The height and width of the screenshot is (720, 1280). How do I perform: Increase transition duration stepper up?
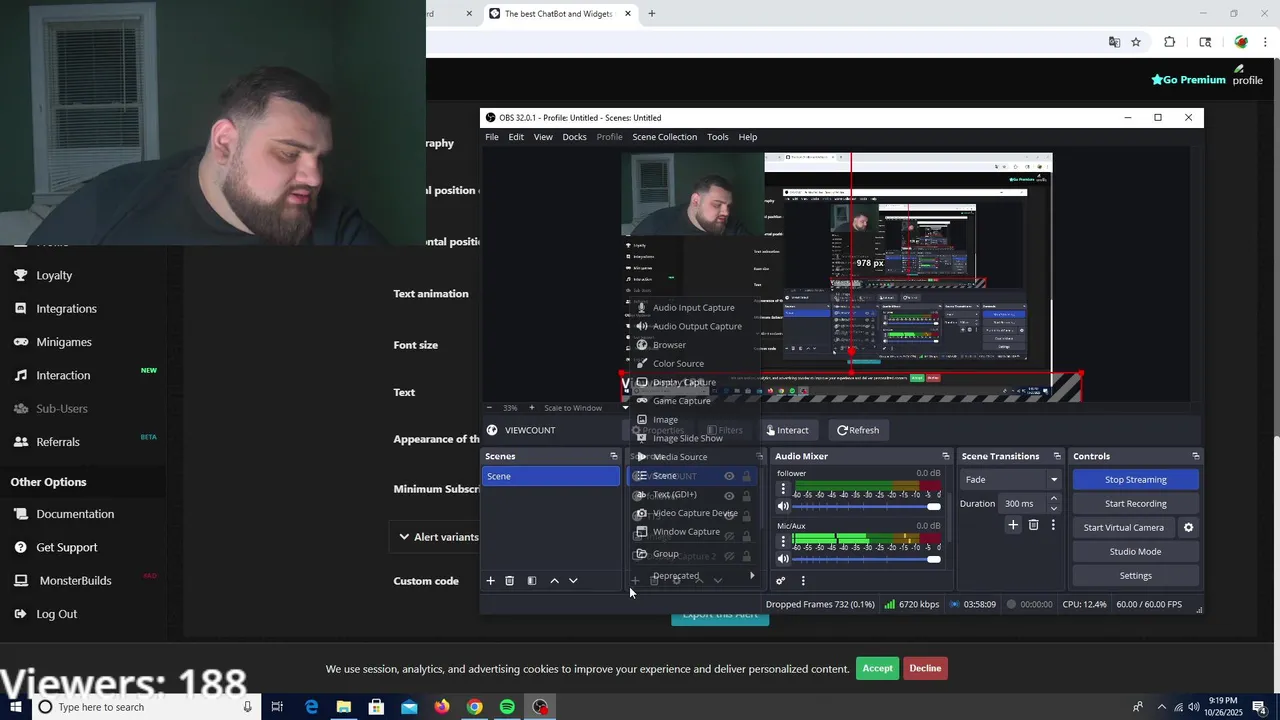pyautogui.click(x=1053, y=499)
